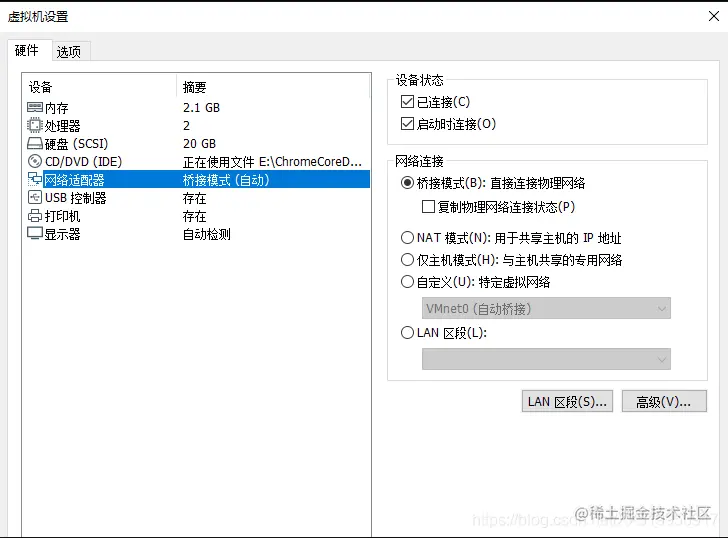Screen dimensions: 728x538
Task: Select the 处理器 row text
Action: click(x=62, y=126)
